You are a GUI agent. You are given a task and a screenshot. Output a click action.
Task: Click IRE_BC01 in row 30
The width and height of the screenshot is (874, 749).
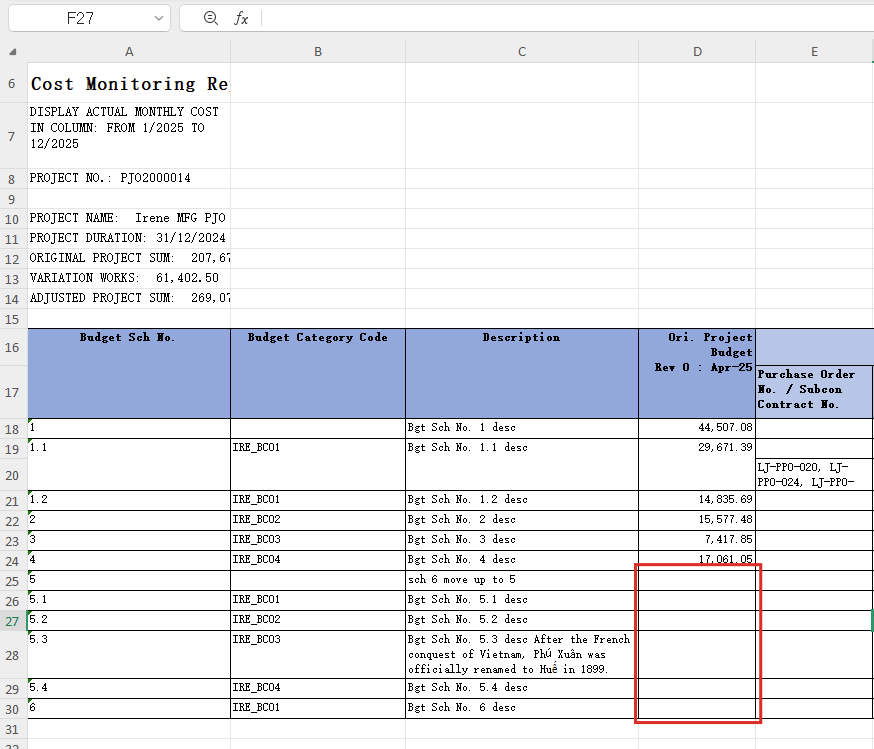318,709
